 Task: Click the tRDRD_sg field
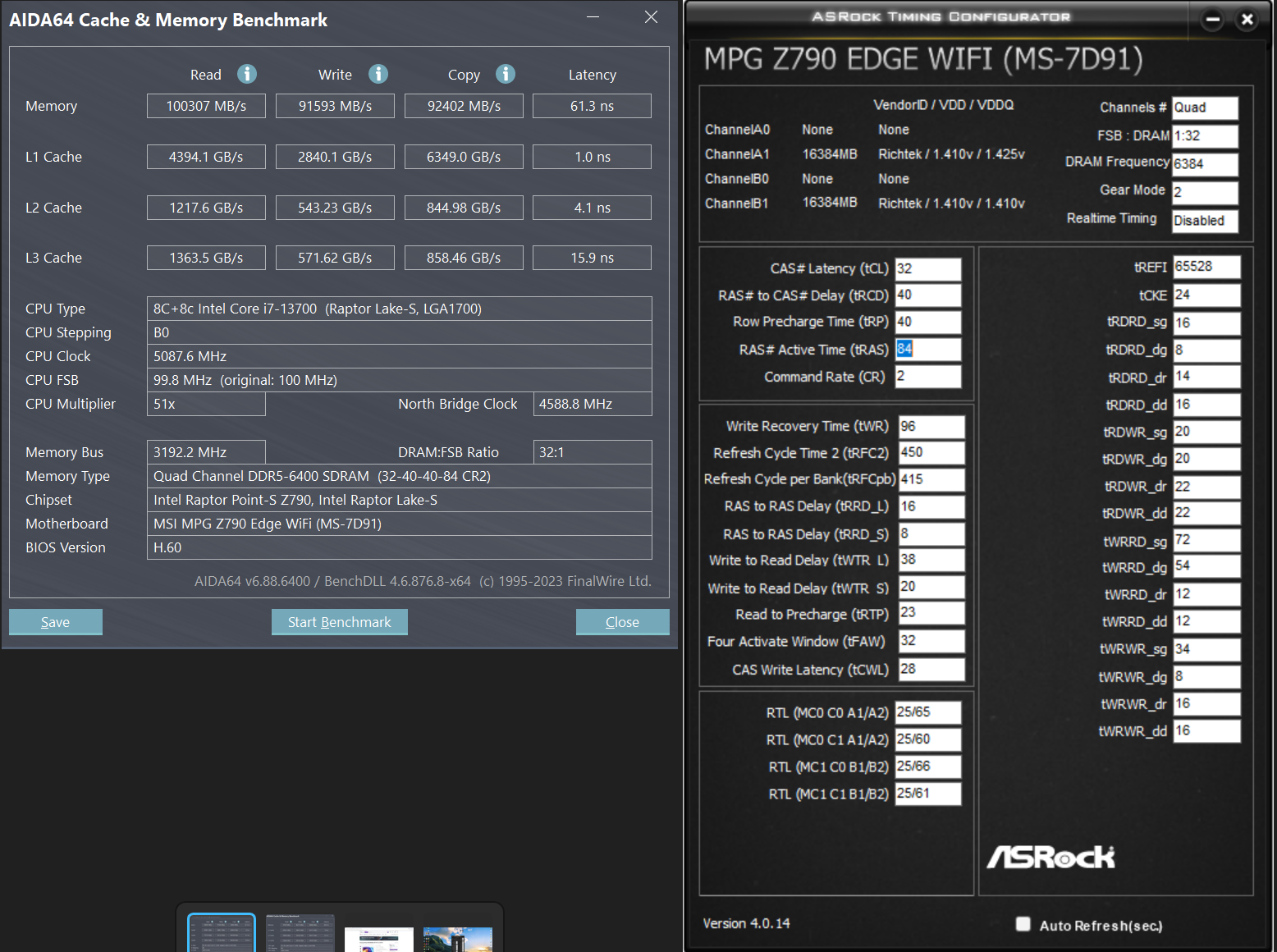tap(1206, 323)
